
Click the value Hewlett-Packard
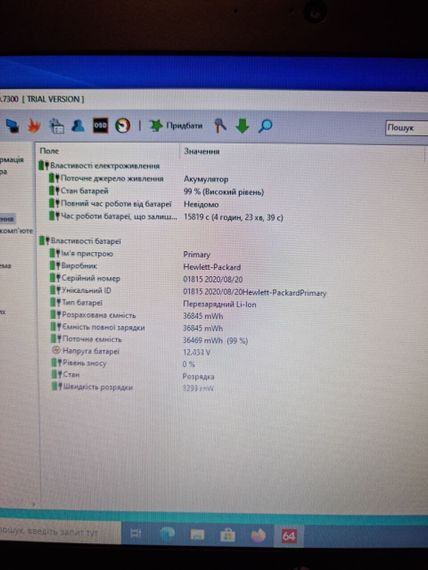tap(212, 267)
